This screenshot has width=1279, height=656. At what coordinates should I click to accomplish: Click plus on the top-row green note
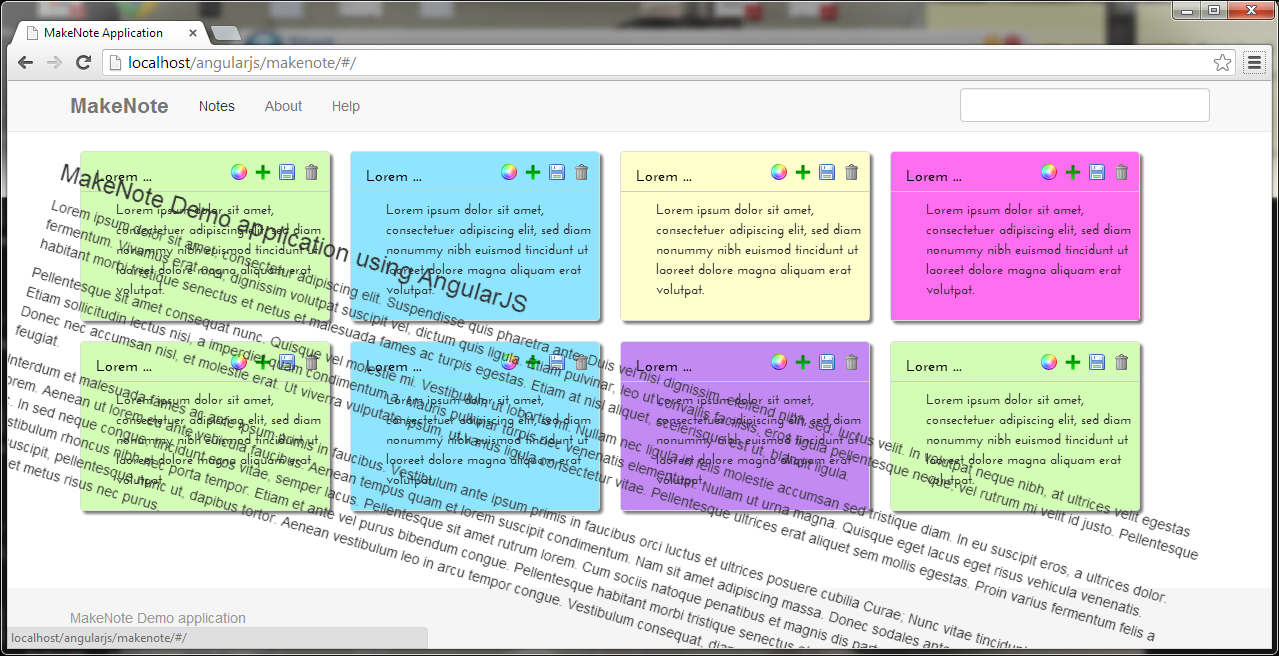pyautogui.click(x=263, y=172)
